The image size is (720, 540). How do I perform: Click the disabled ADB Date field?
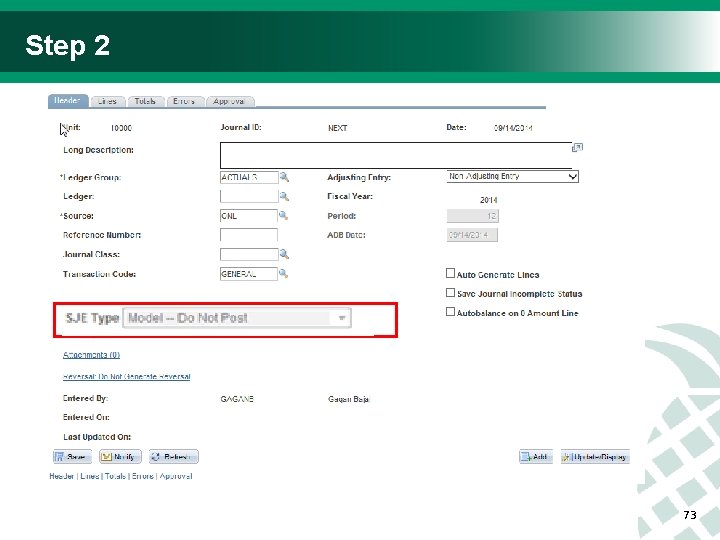(472, 235)
